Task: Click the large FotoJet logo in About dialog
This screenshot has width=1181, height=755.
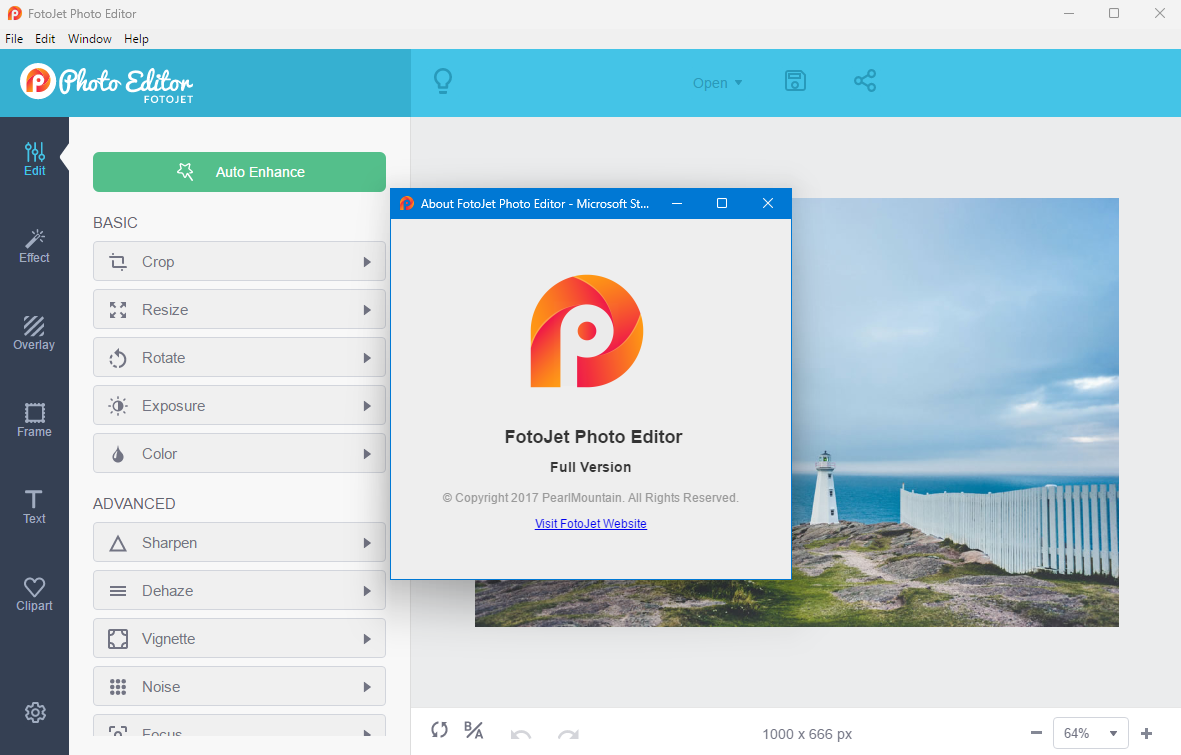Action: pyautogui.click(x=587, y=332)
